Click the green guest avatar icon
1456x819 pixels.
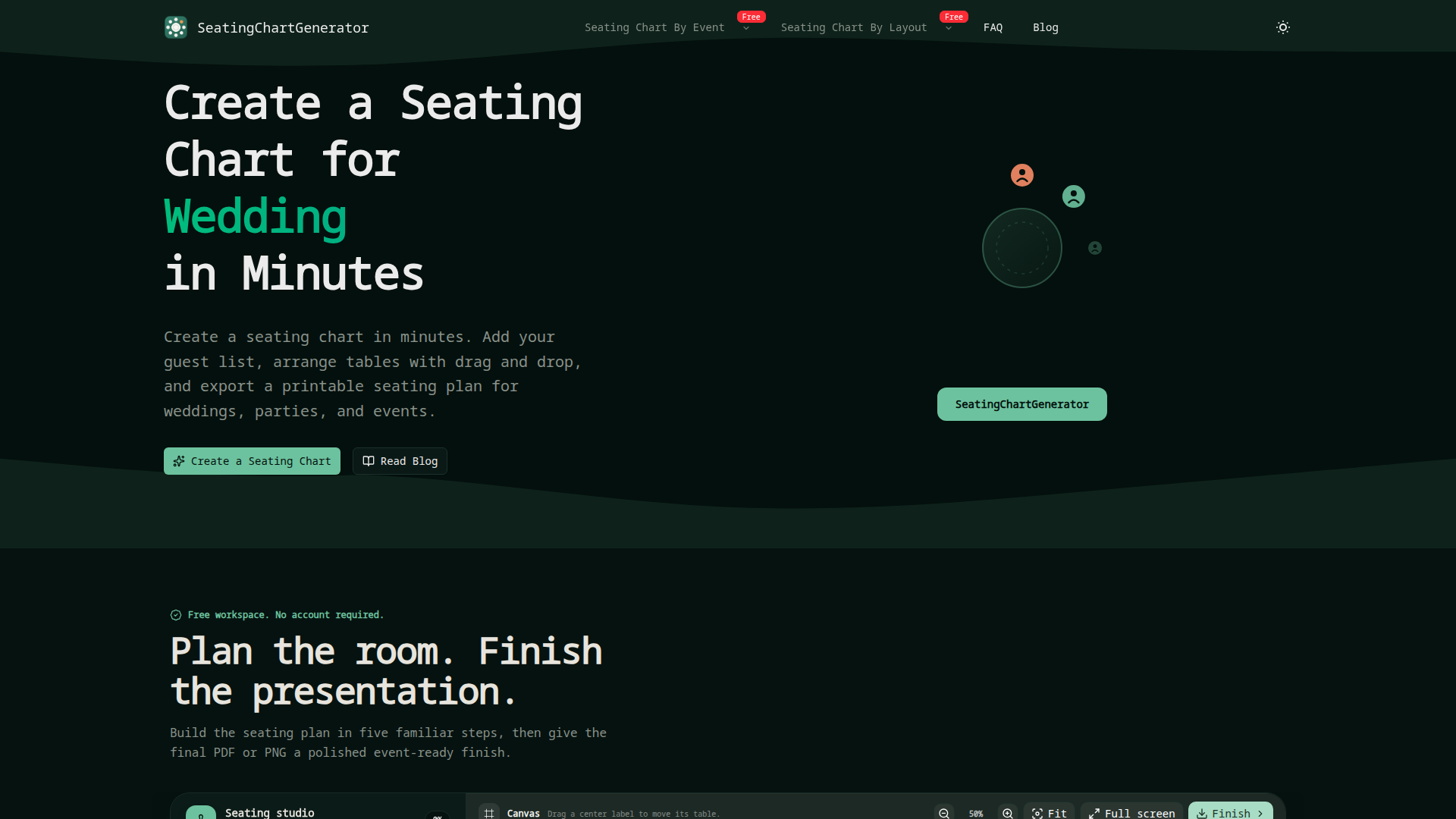[x=1074, y=196]
